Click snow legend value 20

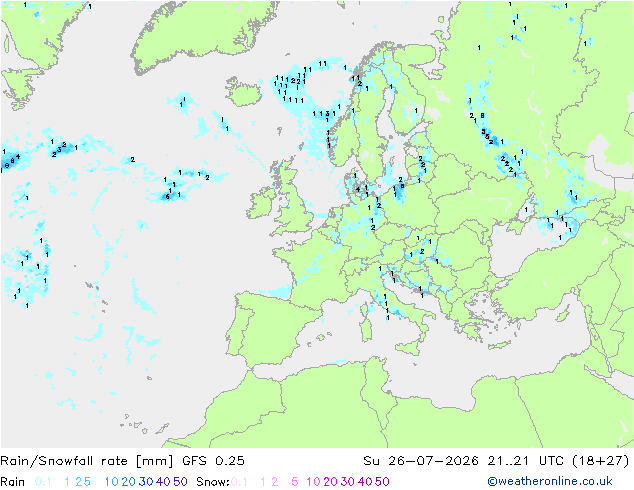click(x=330, y=482)
